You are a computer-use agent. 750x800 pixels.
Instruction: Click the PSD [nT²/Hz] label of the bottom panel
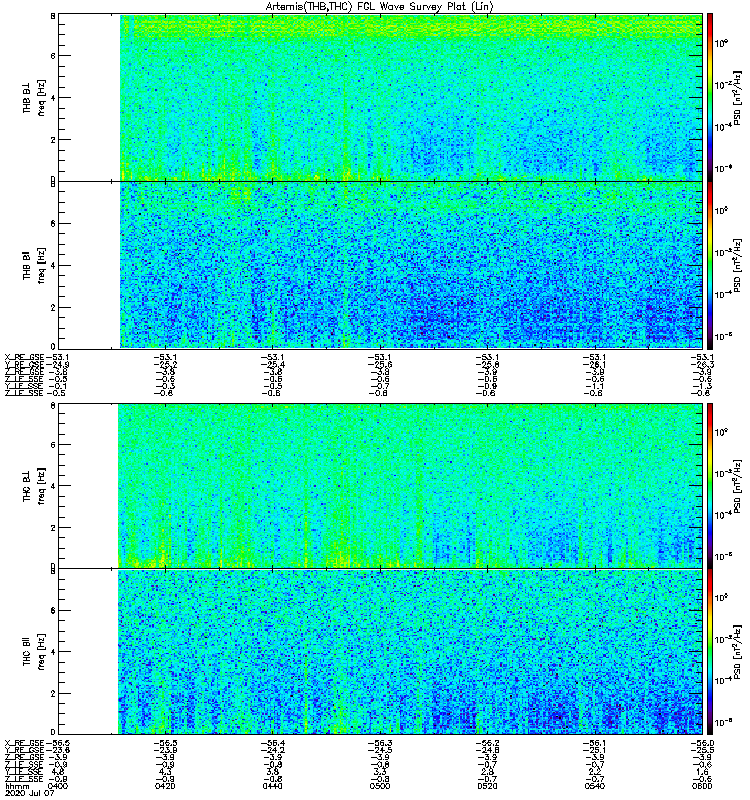coord(737,652)
